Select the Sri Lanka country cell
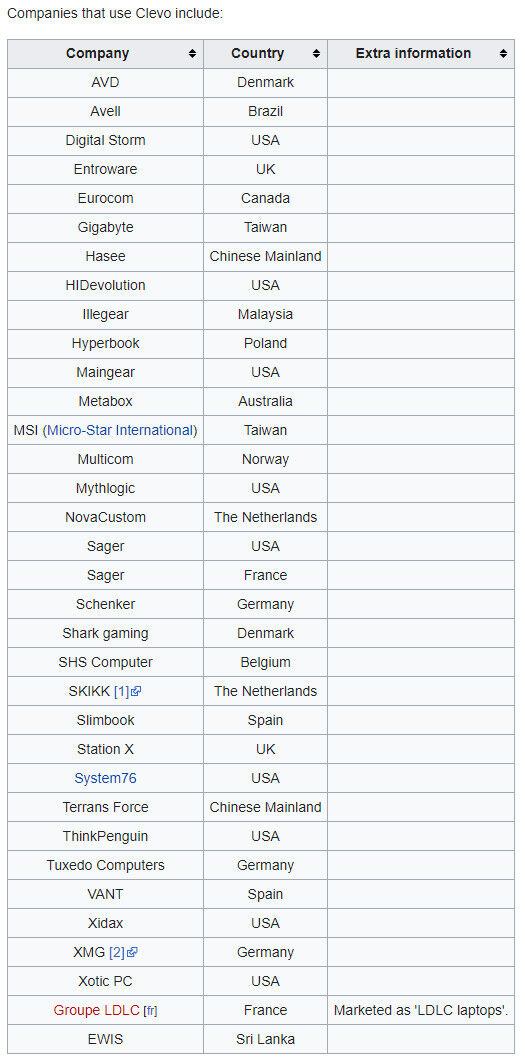The width and height of the screenshot is (525, 1064). pyautogui.click(x=265, y=1040)
